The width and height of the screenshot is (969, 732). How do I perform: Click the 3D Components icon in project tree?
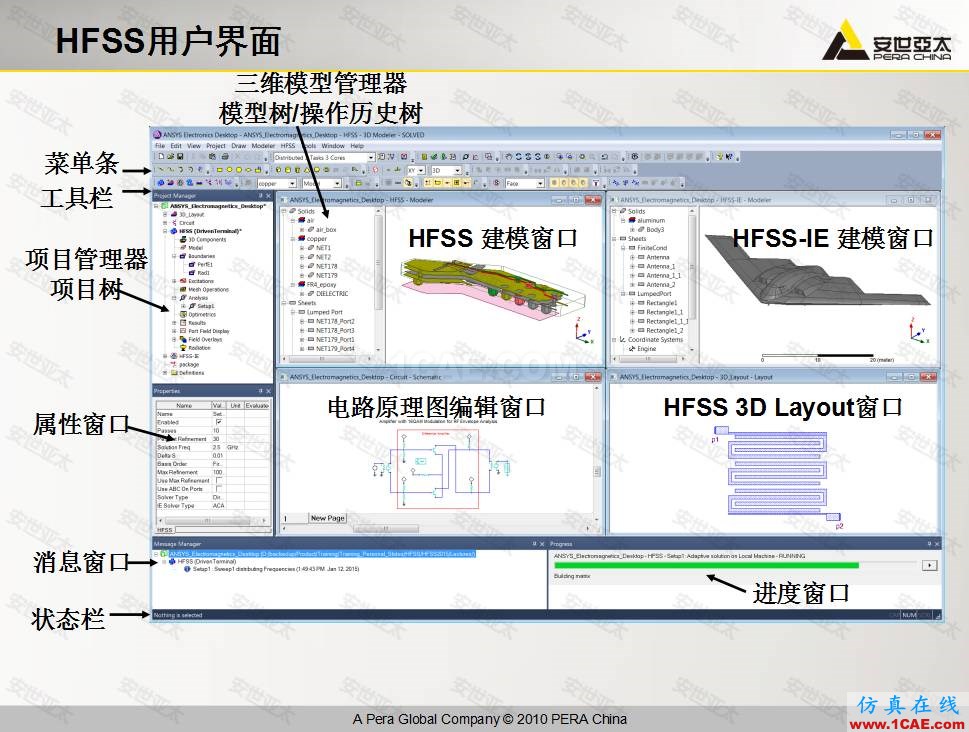click(x=183, y=239)
